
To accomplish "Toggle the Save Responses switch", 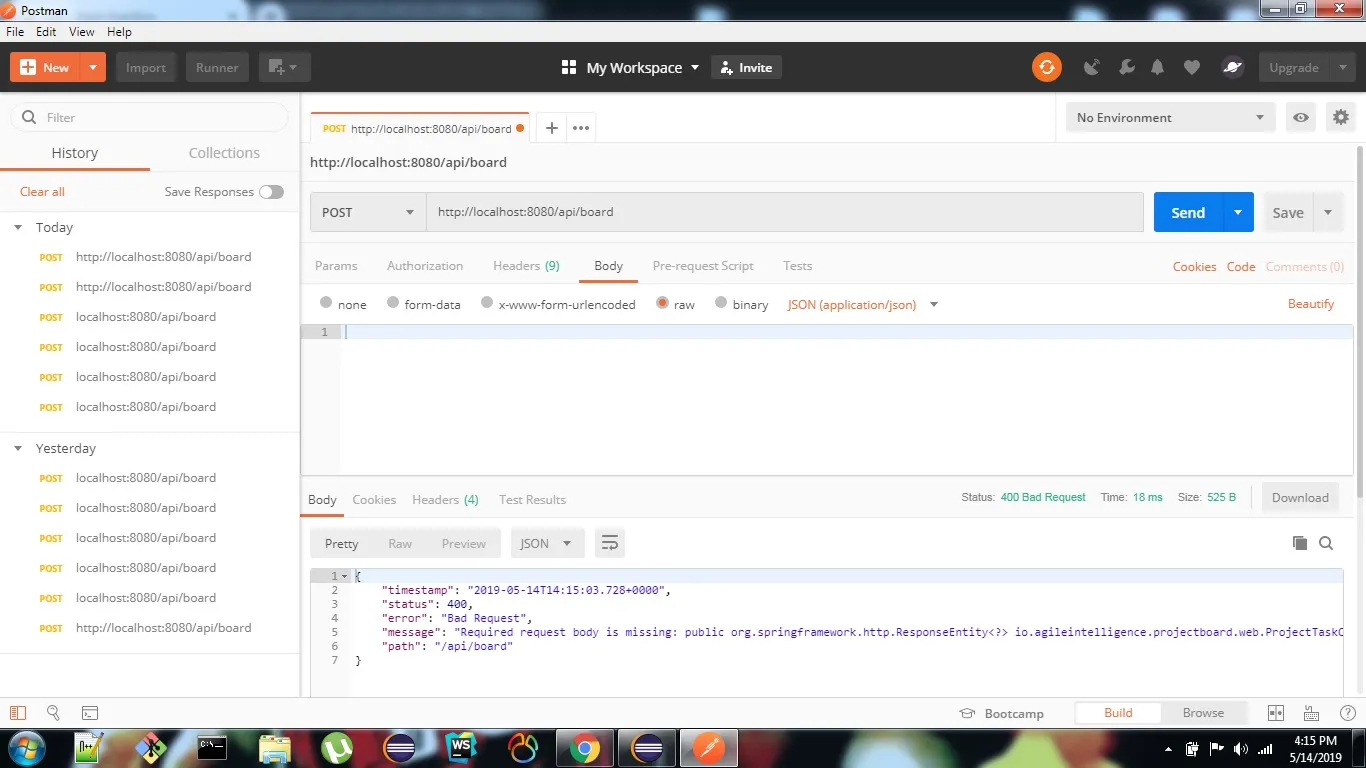I will coord(271,192).
